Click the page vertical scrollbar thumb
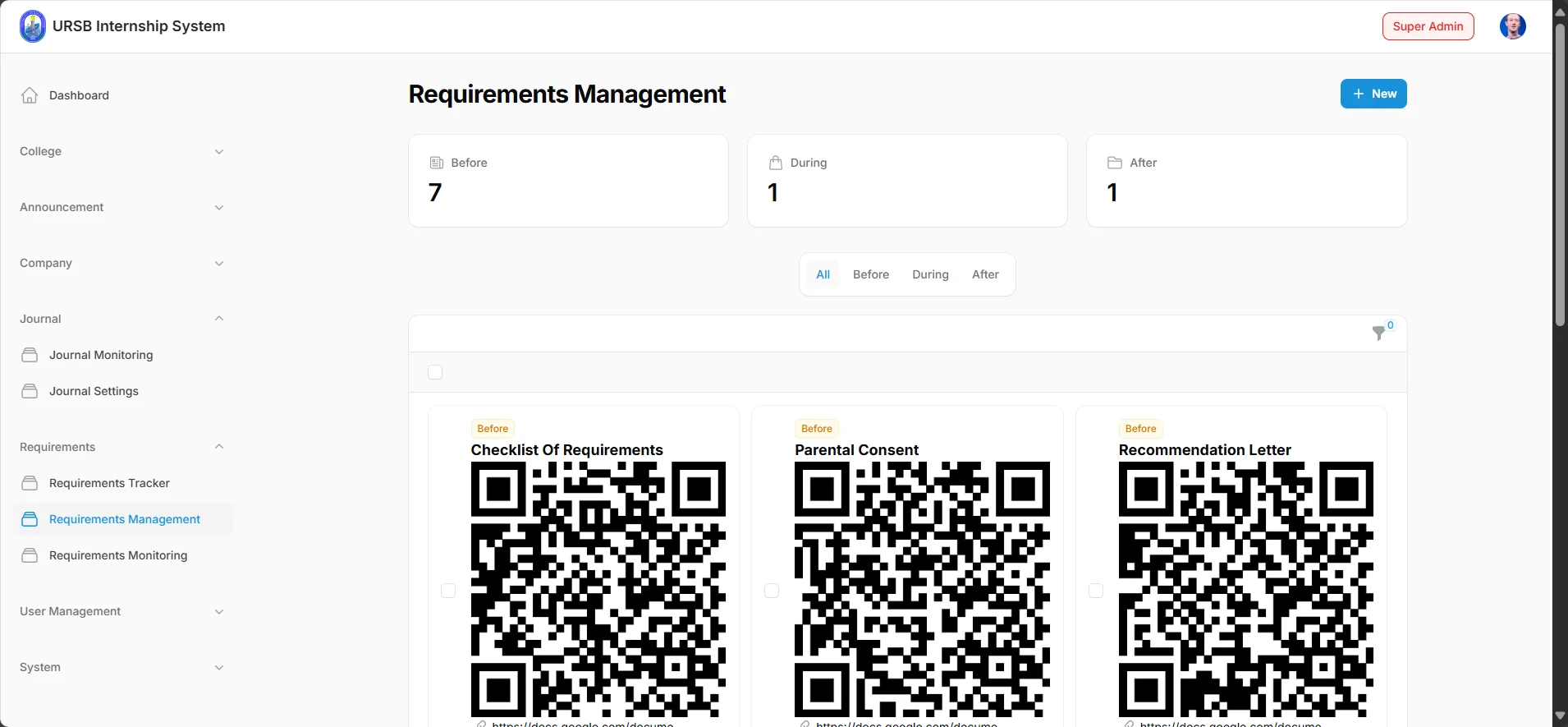The height and width of the screenshot is (727, 1568). pyautogui.click(x=1560, y=174)
